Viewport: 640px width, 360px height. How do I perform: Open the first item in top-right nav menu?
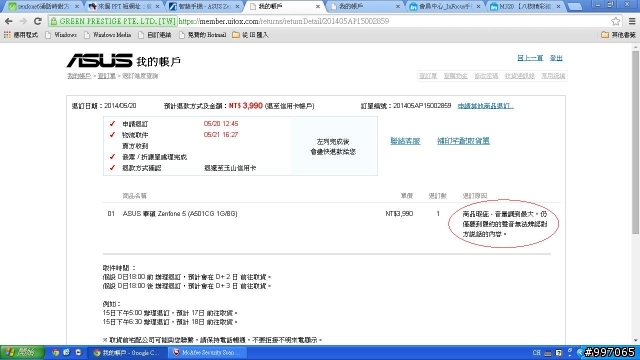(428, 76)
